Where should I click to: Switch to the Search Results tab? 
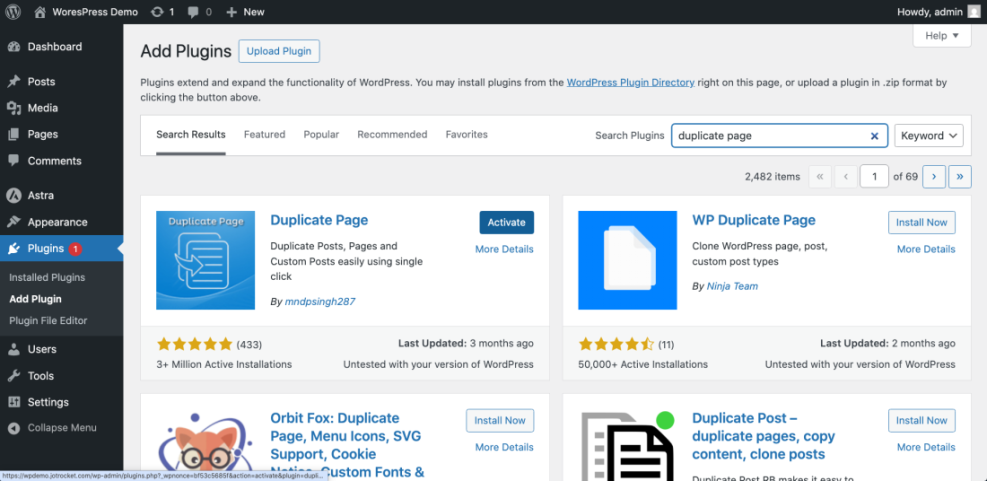point(191,135)
